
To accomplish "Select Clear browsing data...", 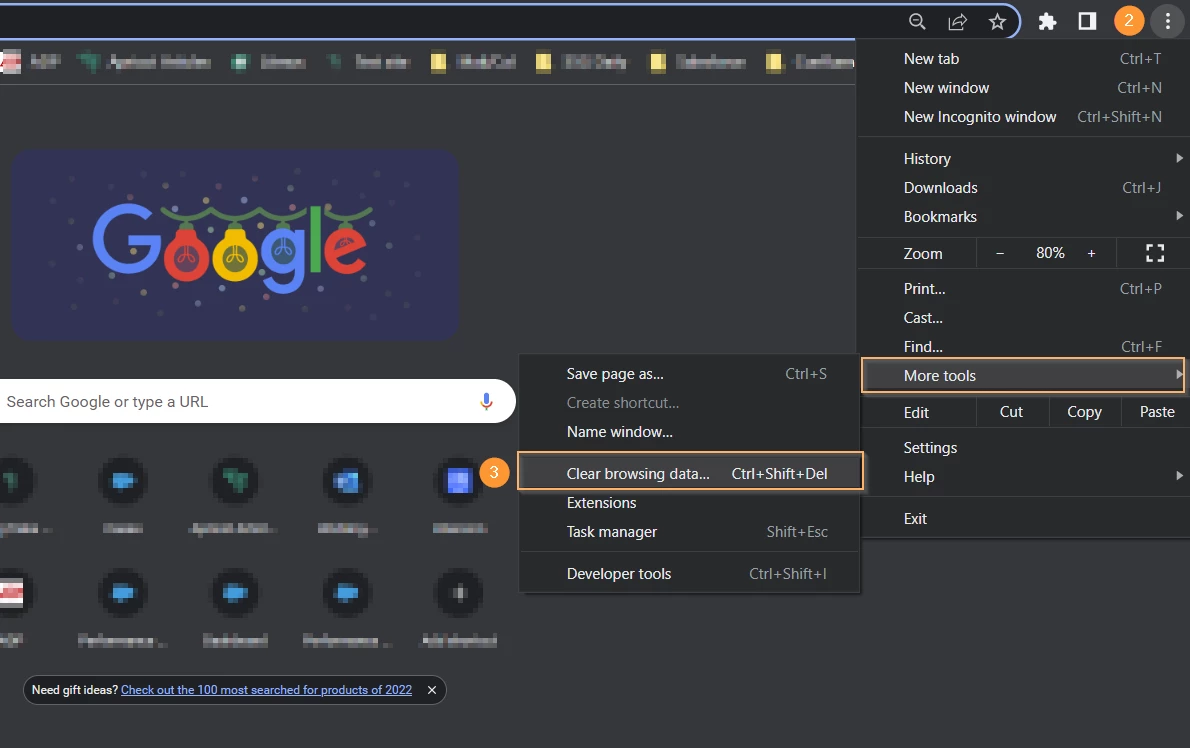I will point(691,473).
